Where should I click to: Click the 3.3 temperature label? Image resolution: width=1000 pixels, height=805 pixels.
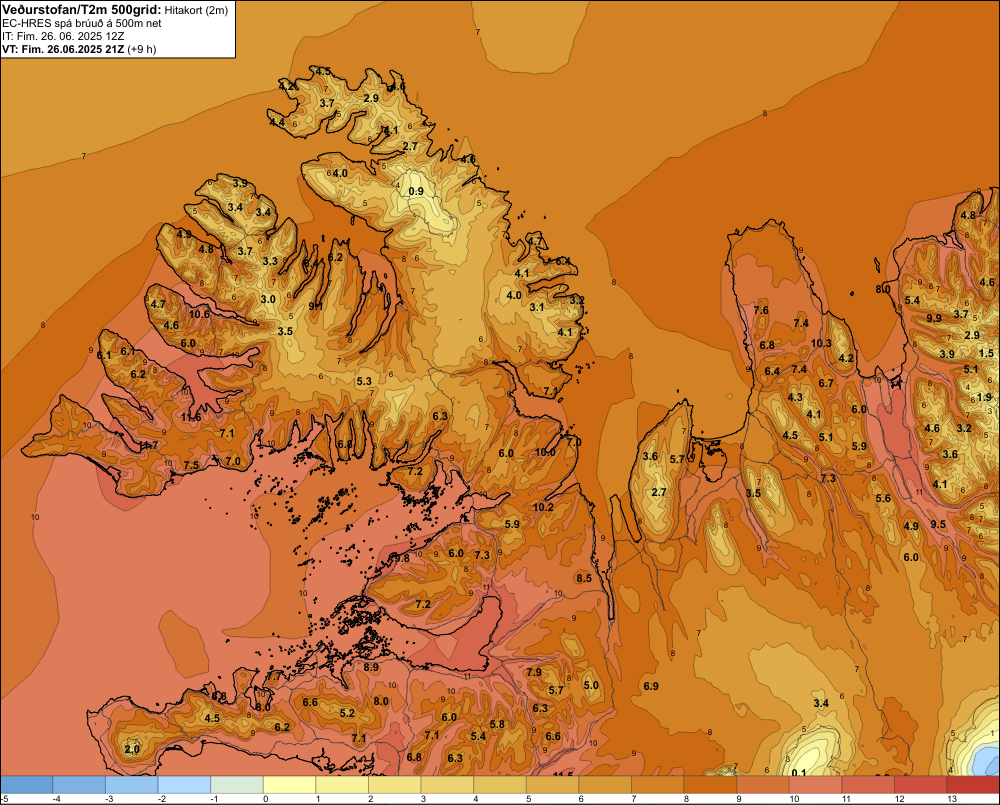point(270,261)
